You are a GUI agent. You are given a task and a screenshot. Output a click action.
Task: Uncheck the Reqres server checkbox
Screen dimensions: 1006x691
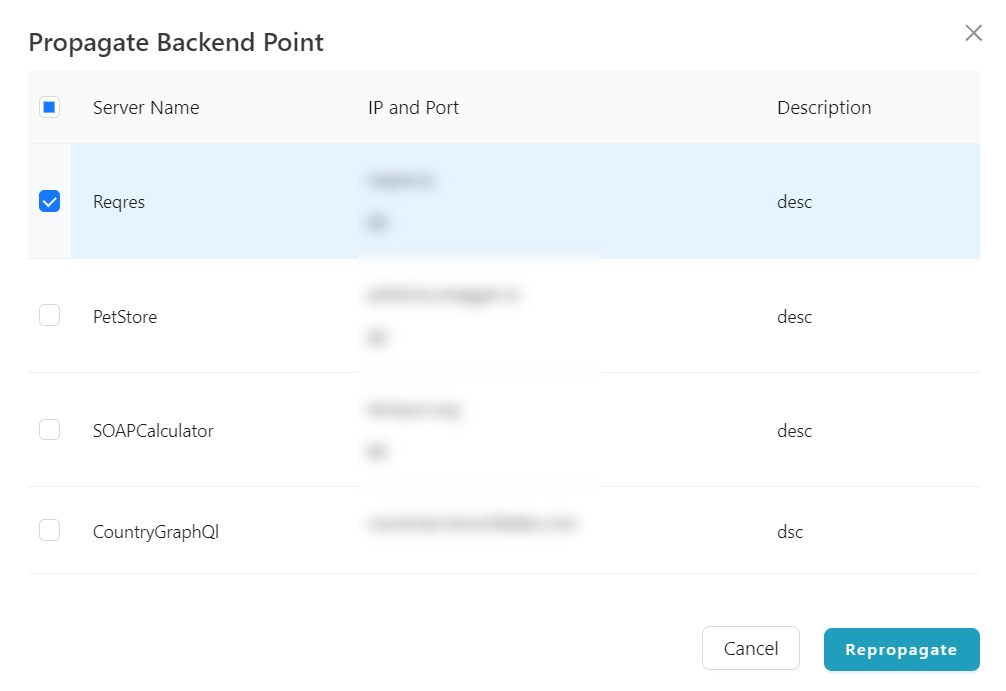point(49,201)
